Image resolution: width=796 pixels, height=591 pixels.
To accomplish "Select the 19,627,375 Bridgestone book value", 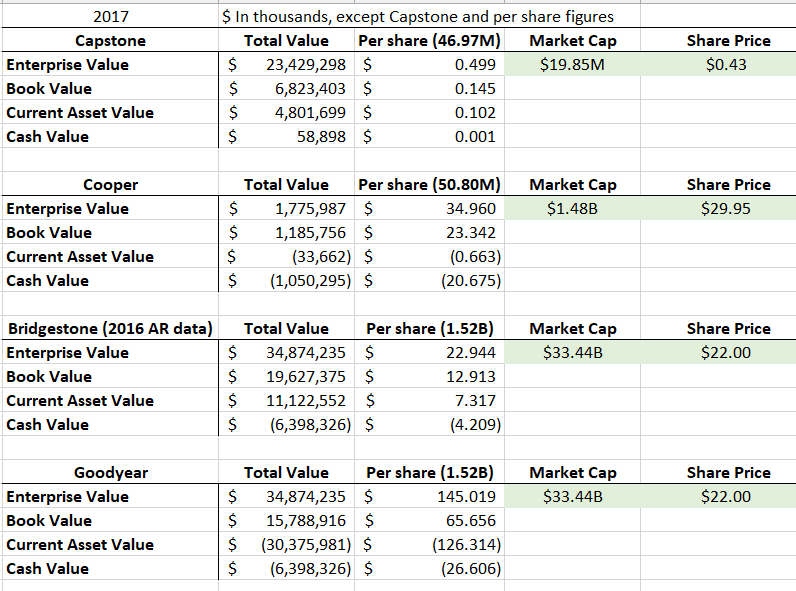I will coord(300,377).
